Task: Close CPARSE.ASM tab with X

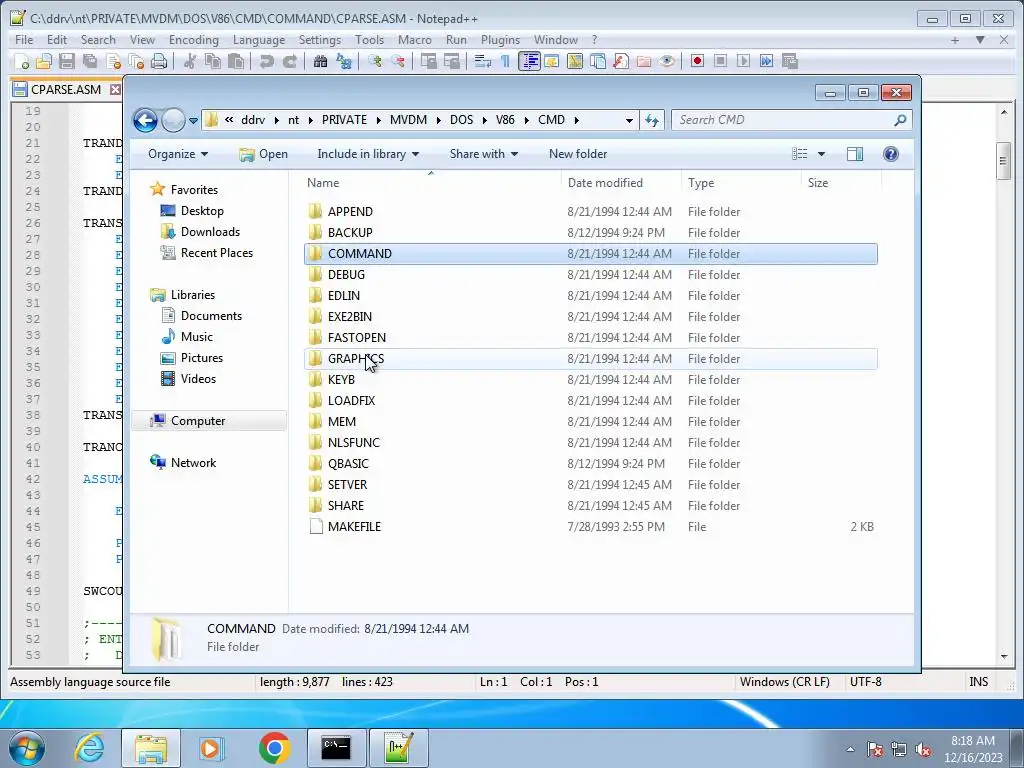Action: pos(115,89)
